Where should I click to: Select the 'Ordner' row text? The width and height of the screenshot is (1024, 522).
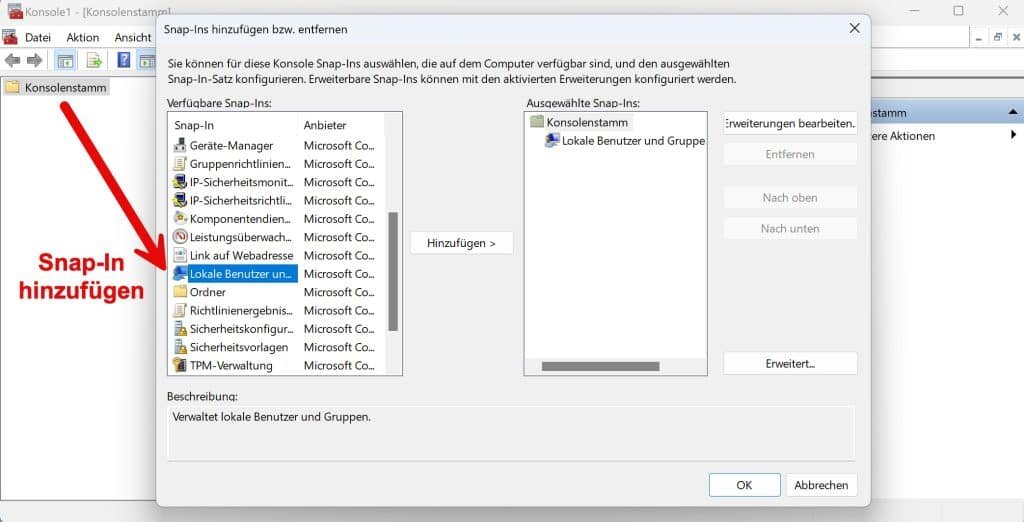pyautogui.click(x=208, y=292)
